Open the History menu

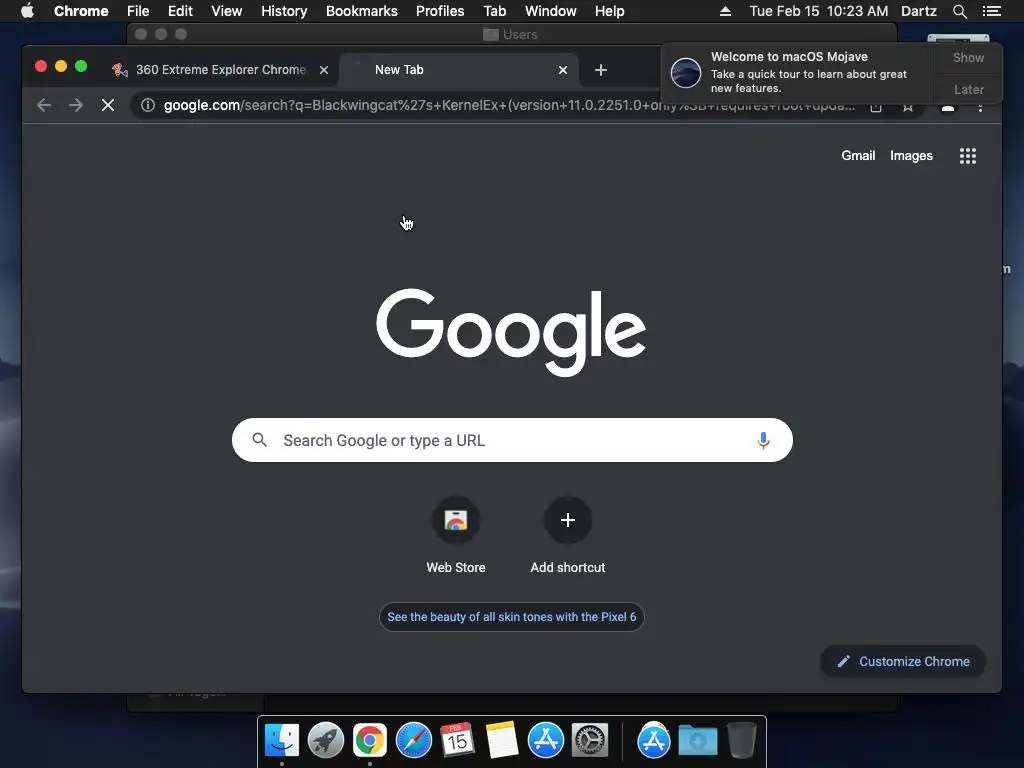[284, 11]
